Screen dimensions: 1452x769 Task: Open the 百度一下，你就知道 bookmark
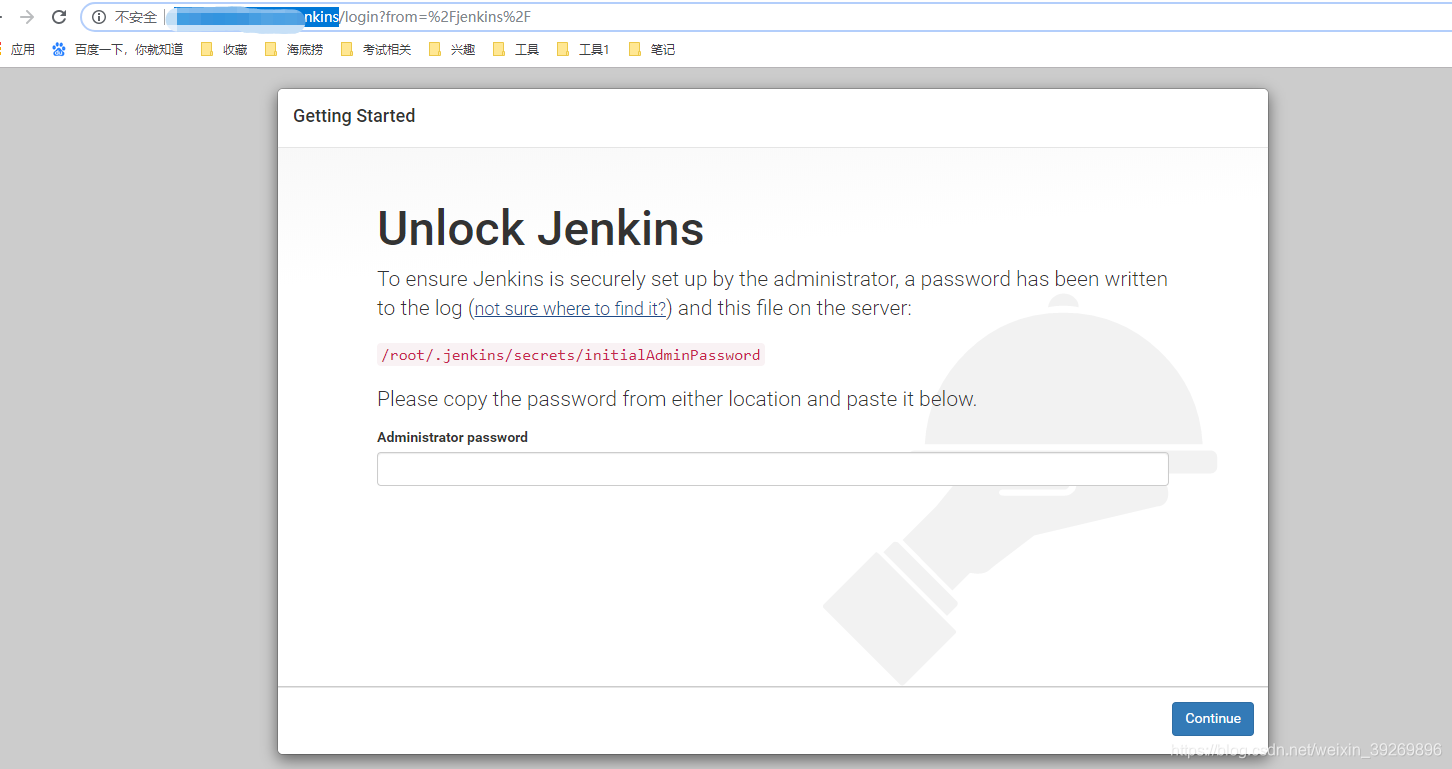(118, 49)
